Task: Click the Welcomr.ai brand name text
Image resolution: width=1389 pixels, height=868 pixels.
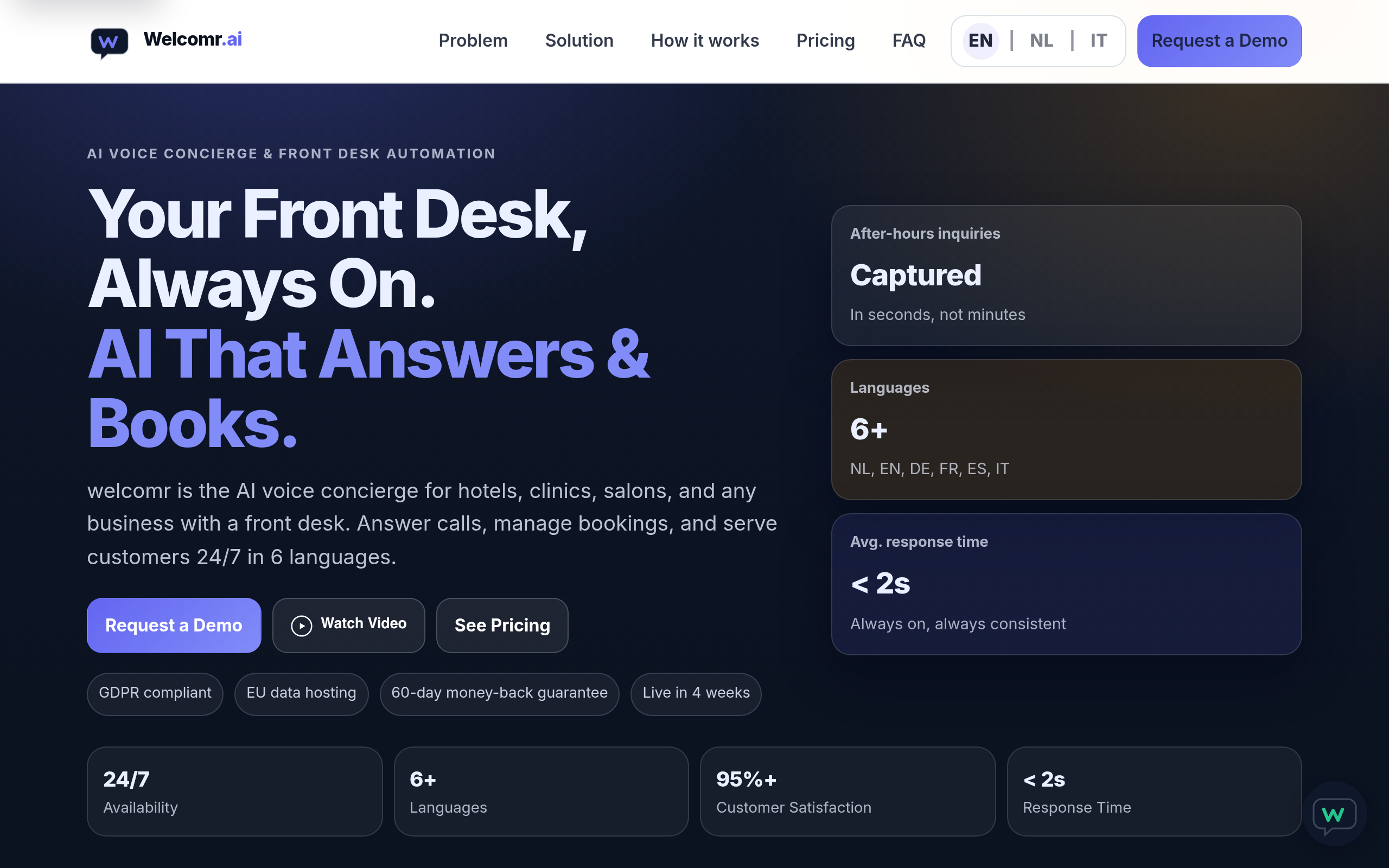Action: [192, 39]
